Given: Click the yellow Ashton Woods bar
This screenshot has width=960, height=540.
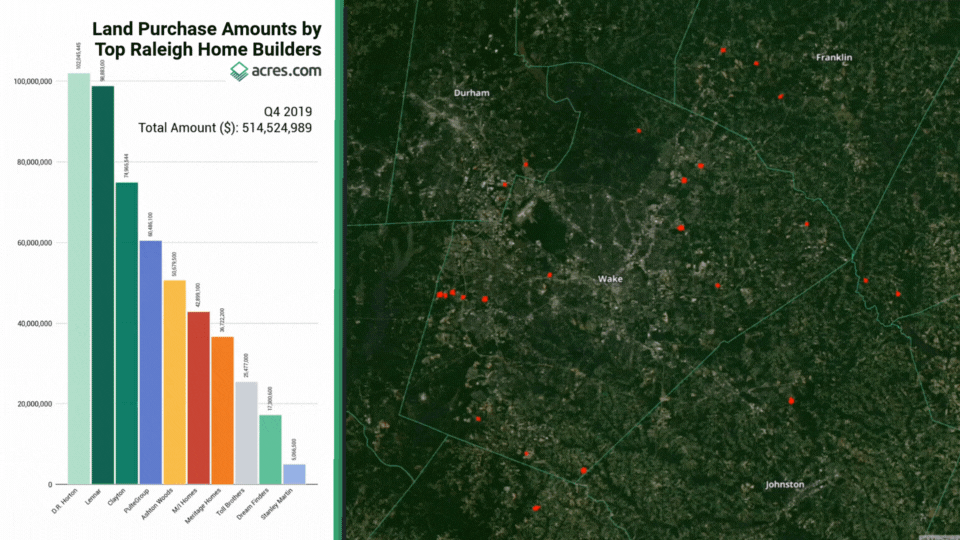Looking at the screenshot, I should tap(174, 382).
